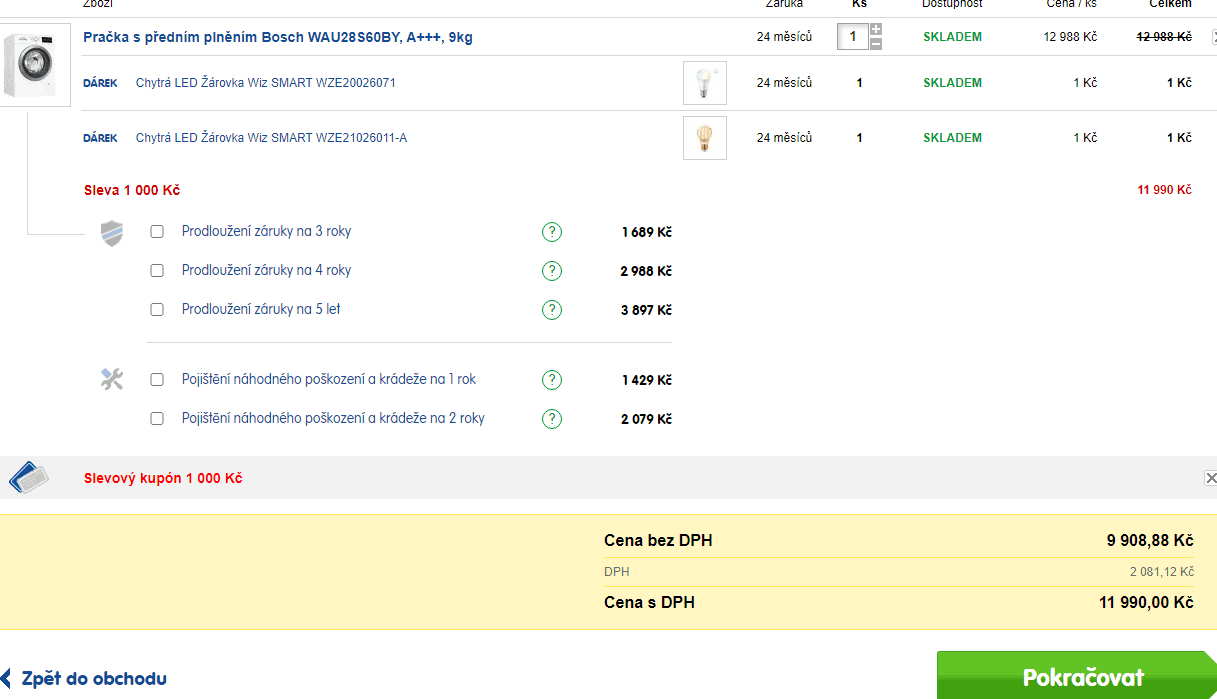View filament LED bulb thumbnail WZE21026011-A
Image resolution: width=1217 pixels, height=699 pixels.
pos(705,138)
